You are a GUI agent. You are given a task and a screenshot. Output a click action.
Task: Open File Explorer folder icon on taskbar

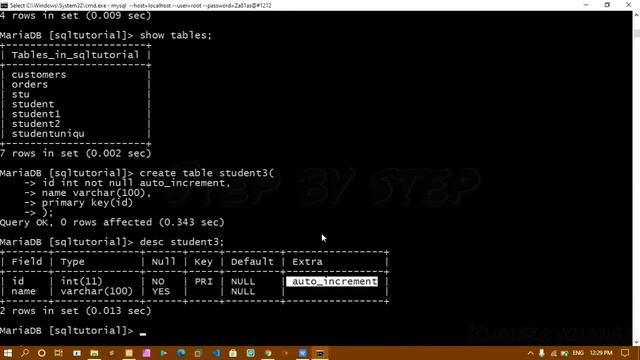(94, 353)
